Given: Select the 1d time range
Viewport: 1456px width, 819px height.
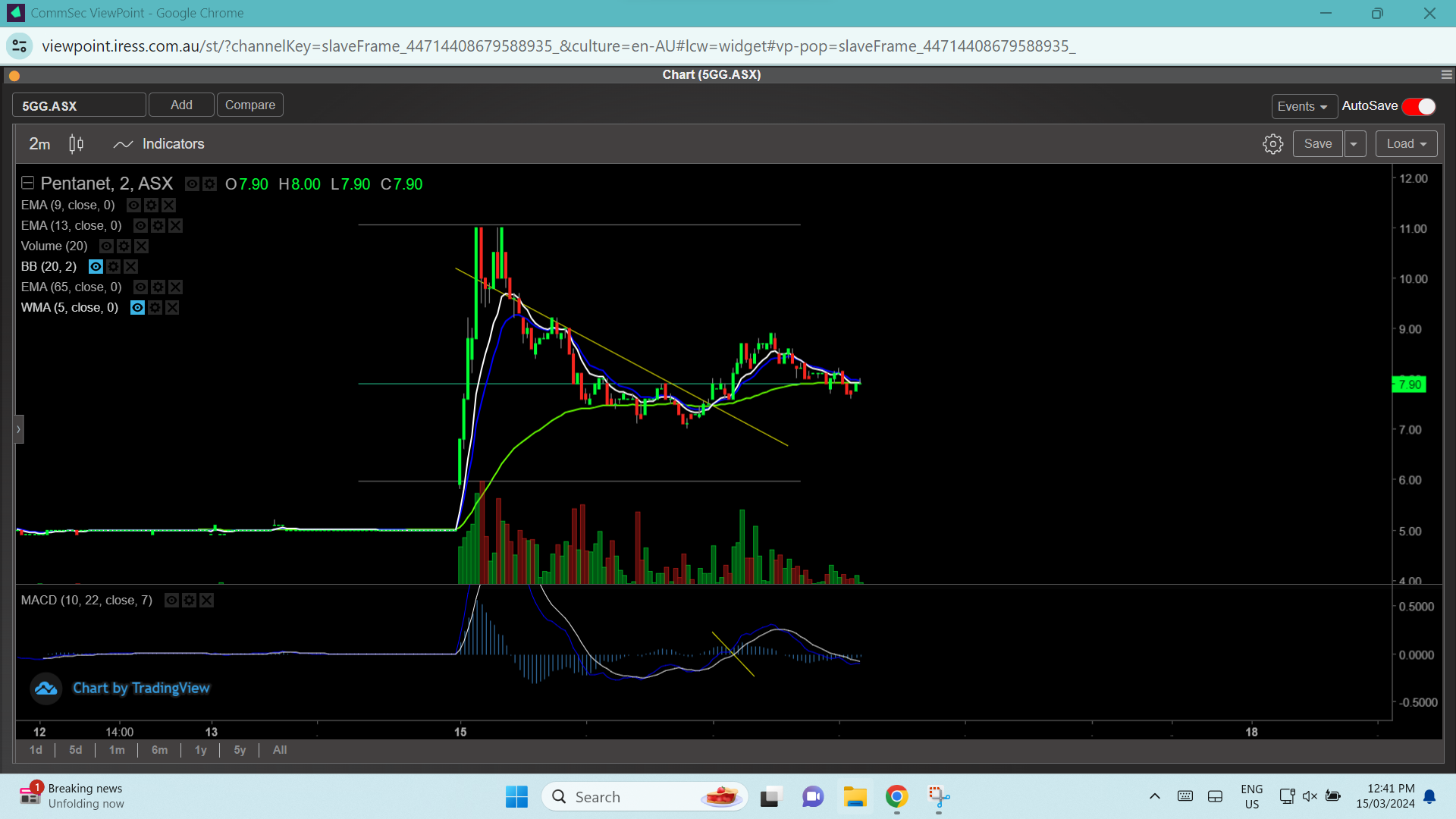Looking at the screenshot, I should [36, 750].
